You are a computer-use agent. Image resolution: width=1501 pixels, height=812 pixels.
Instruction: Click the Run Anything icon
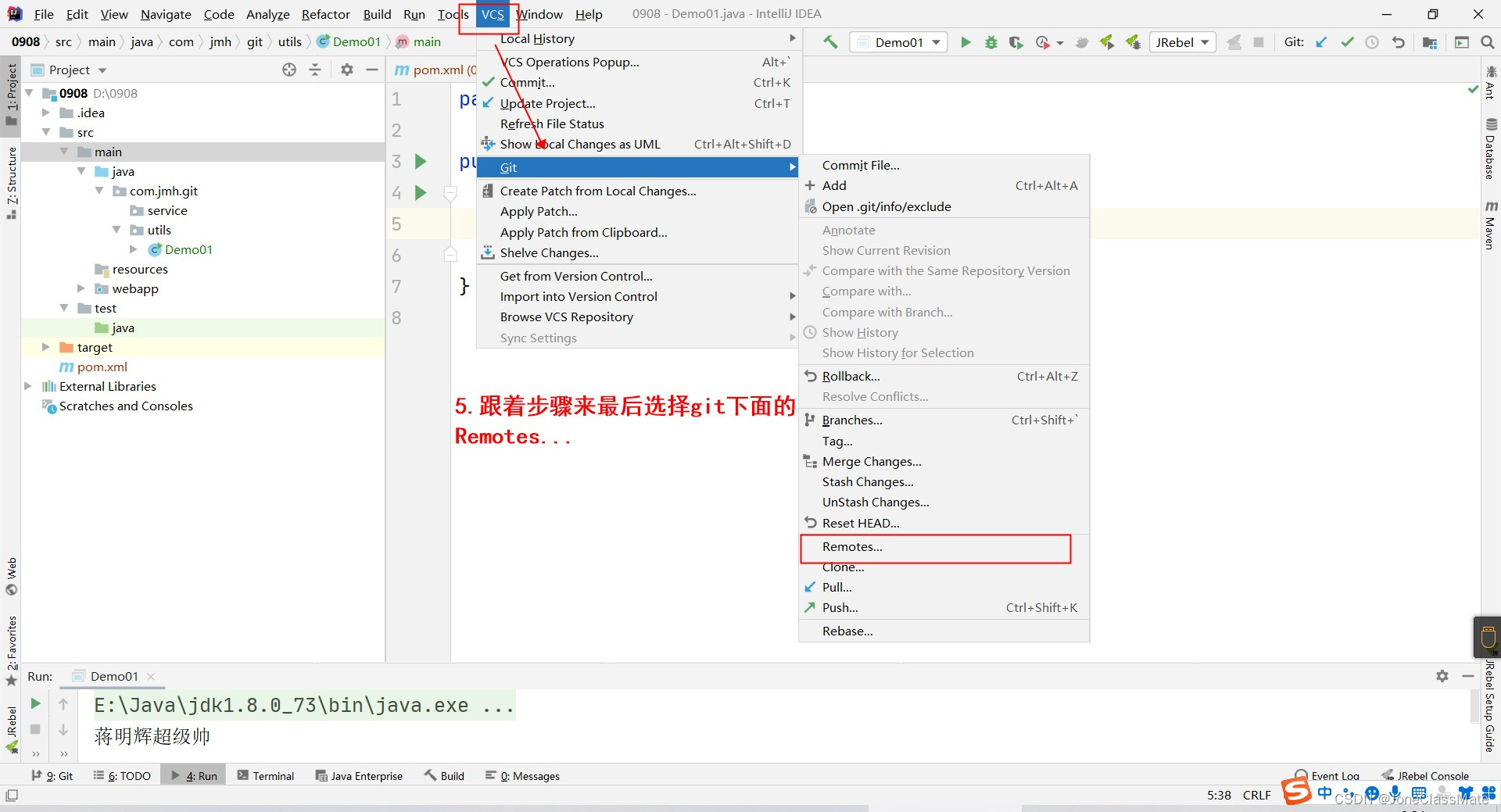coord(1462,42)
